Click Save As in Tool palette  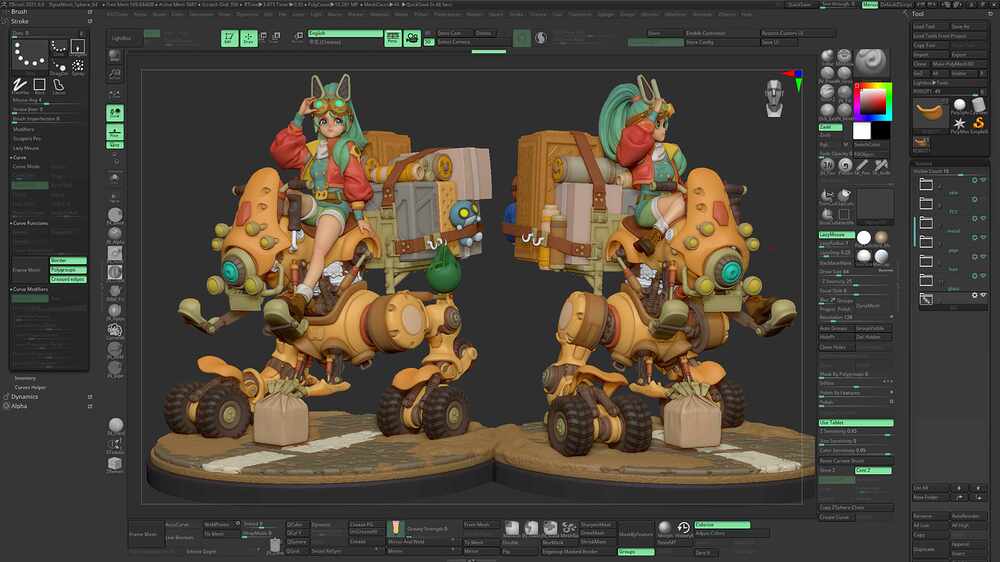[967, 27]
